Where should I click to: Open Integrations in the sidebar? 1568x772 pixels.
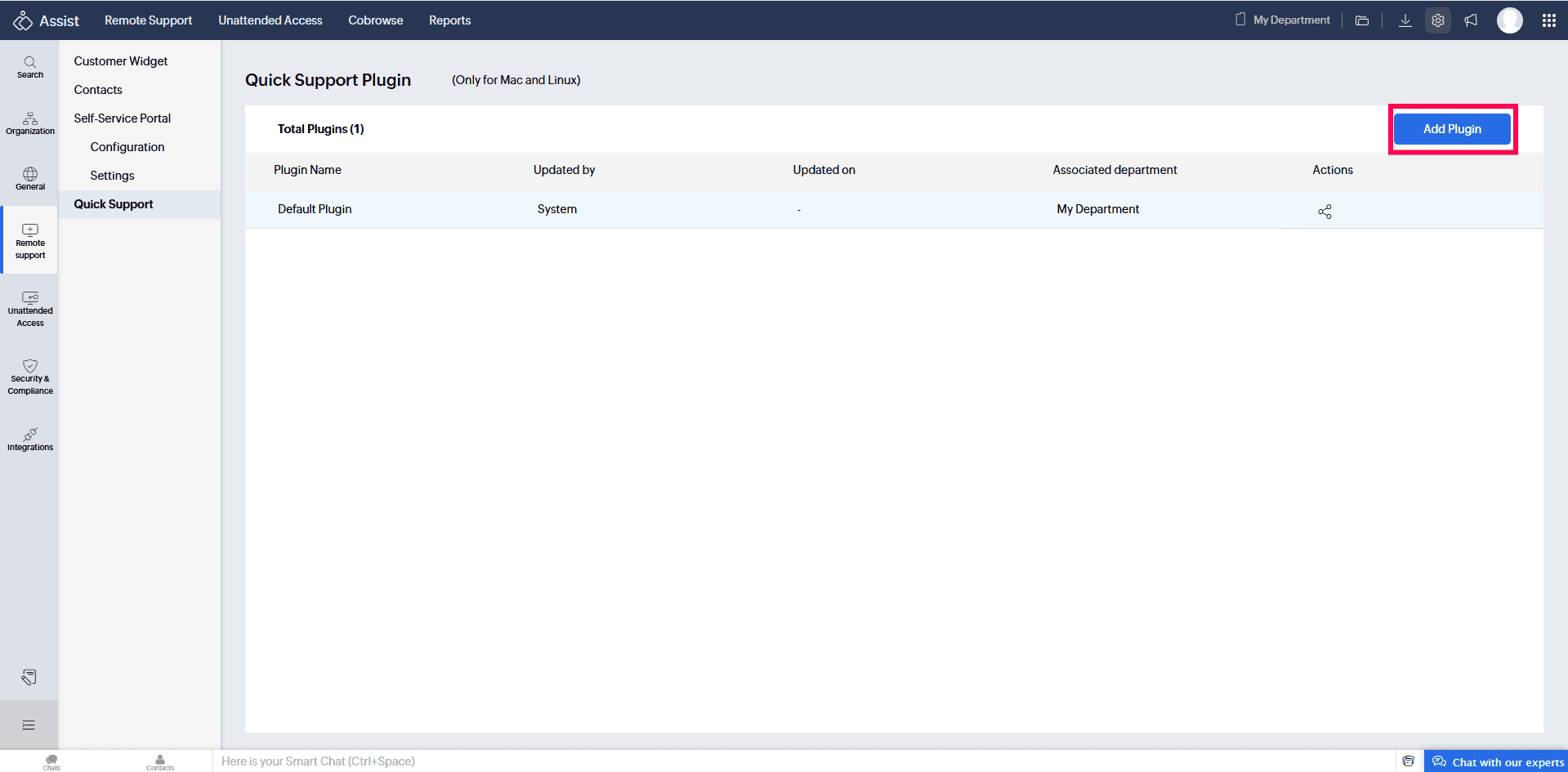point(30,439)
